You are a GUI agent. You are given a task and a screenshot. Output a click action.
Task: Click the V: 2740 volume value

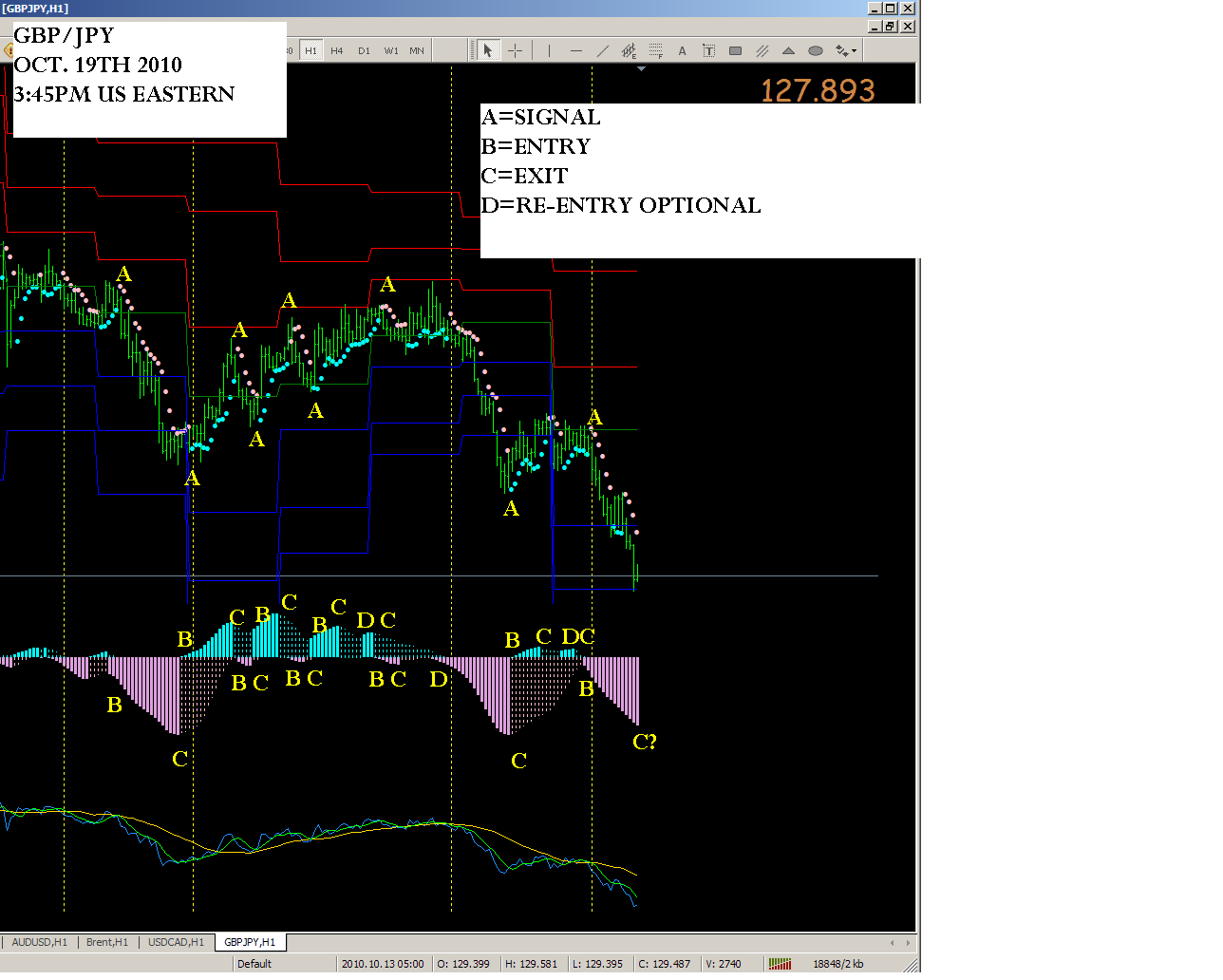pyautogui.click(x=724, y=964)
